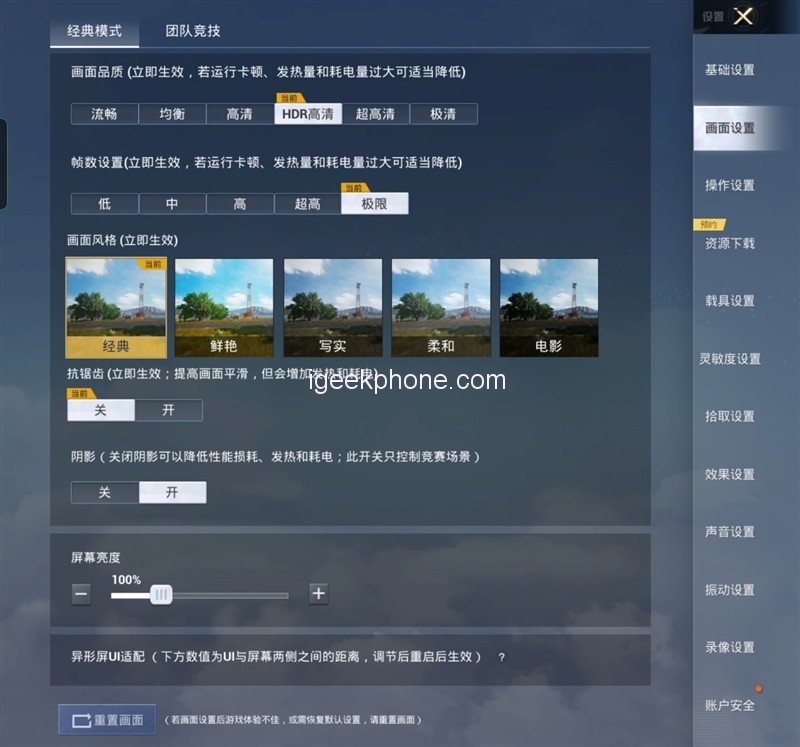Open 声音设置 in the sidebar
The width and height of the screenshot is (800, 747).
tap(730, 532)
